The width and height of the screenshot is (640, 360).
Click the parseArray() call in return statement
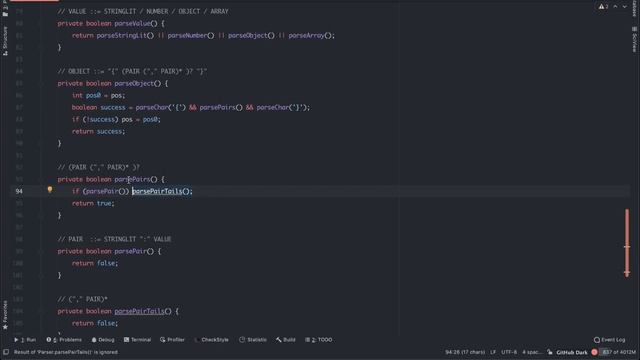pyautogui.click(x=310, y=36)
